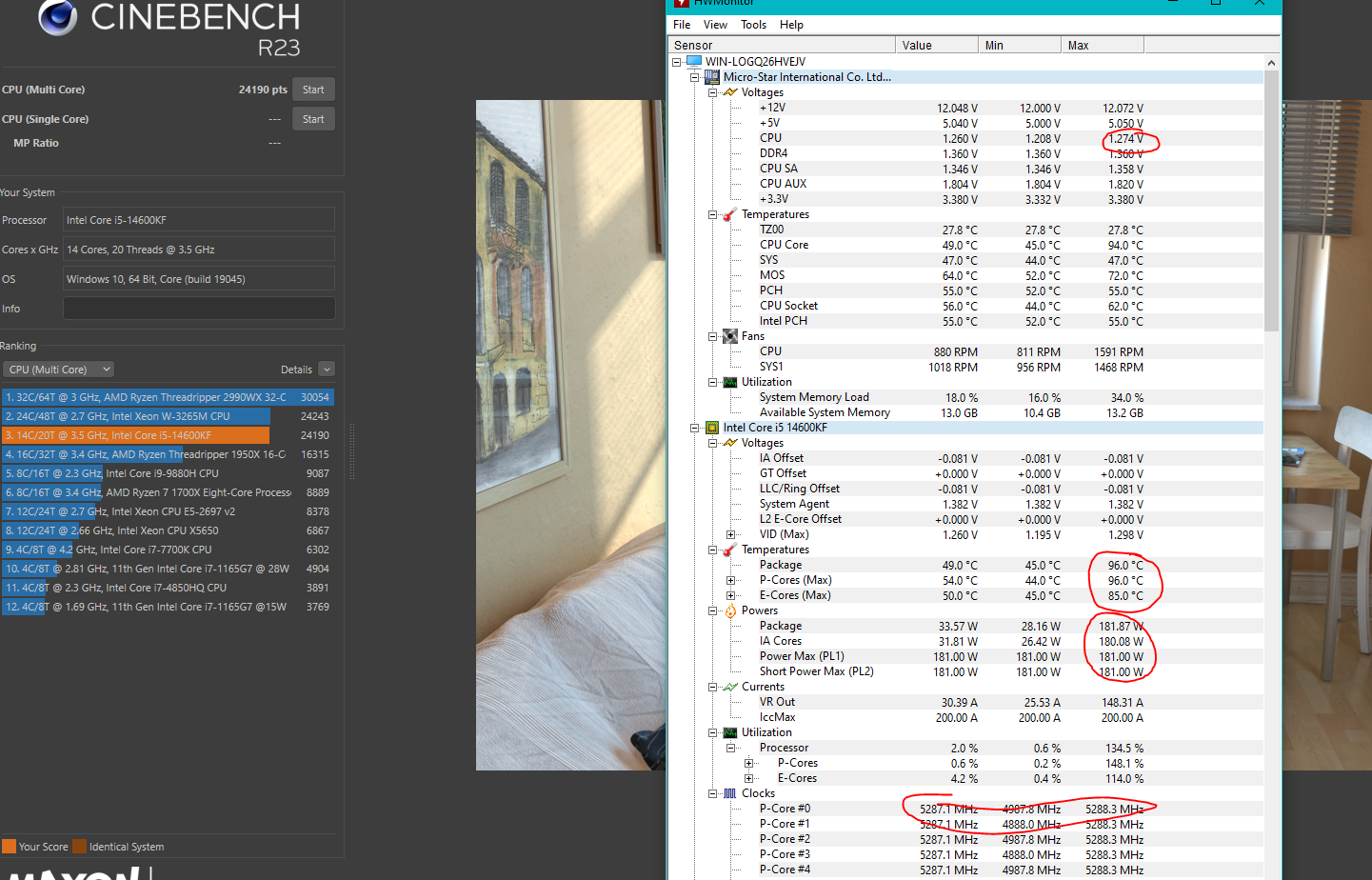Collapse the Fans section in HWMonitor

713,336
